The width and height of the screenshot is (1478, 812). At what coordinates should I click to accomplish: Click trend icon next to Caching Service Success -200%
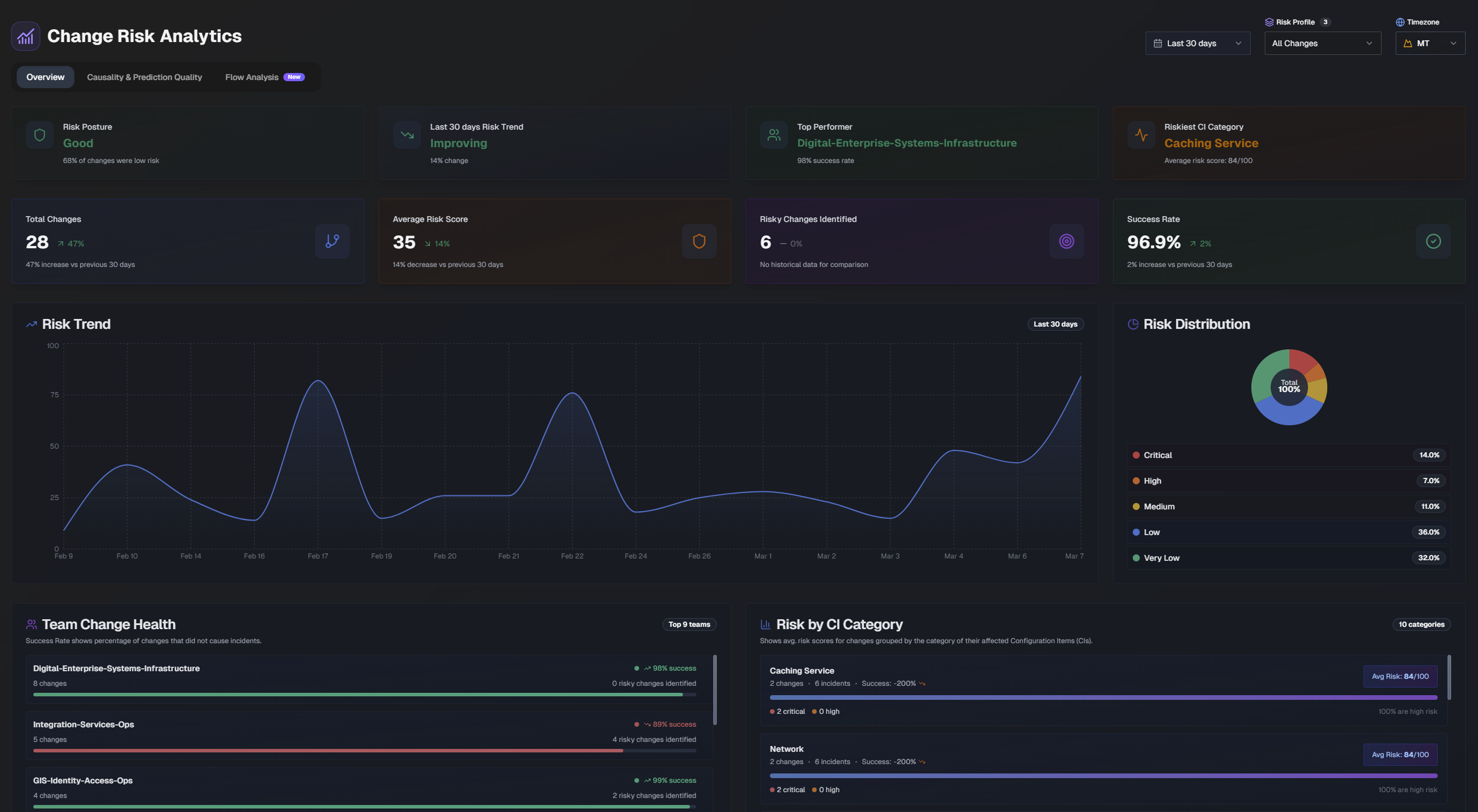pos(922,683)
